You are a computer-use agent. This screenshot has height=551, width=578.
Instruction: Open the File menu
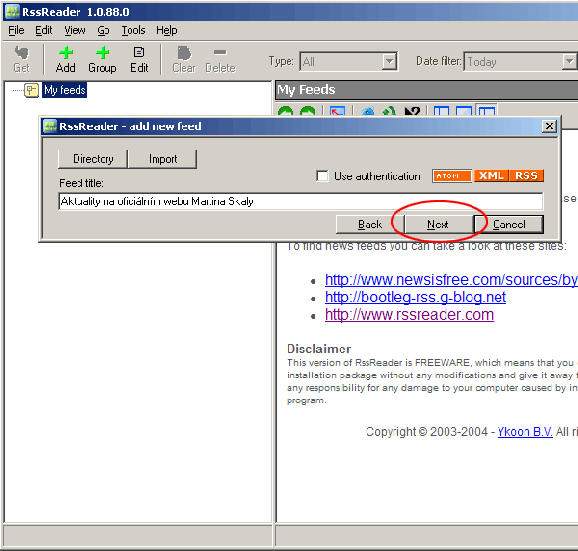pos(16,30)
